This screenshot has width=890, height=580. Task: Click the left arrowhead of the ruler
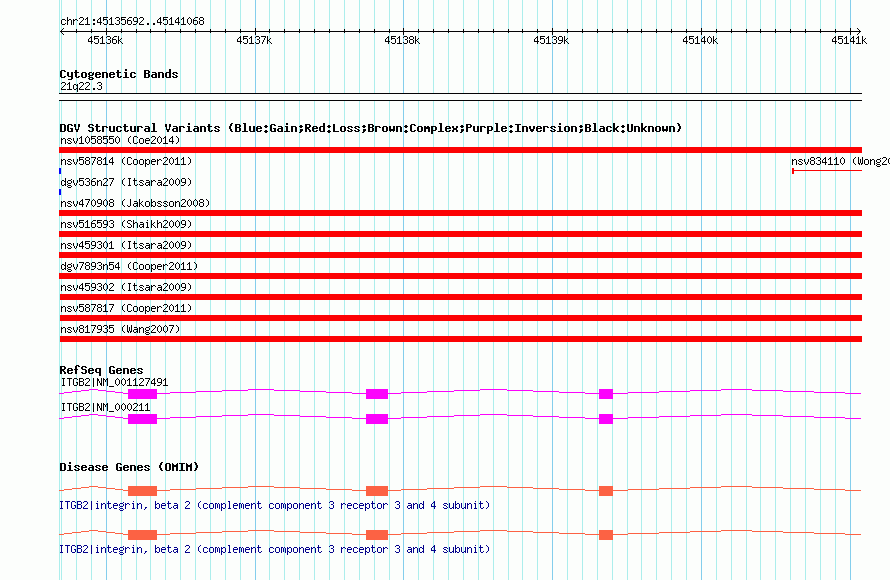point(62,32)
